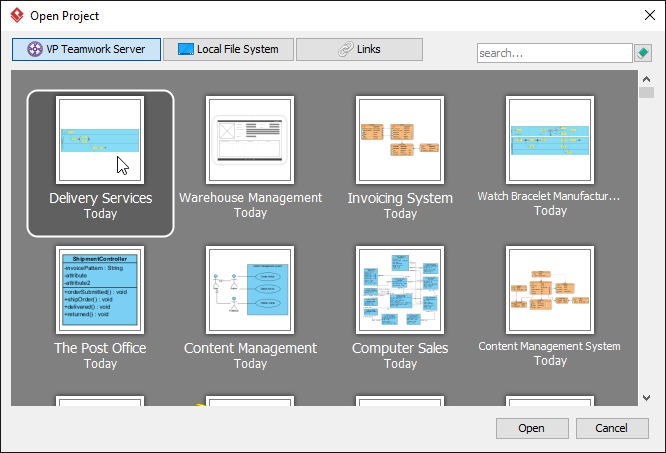Click the scrollbar up arrow
The width and height of the screenshot is (666, 453).
[x=646, y=78]
